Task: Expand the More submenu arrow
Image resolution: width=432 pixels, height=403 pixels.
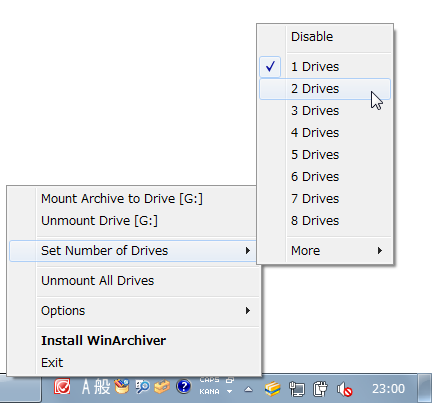Action: pyautogui.click(x=380, y=251)
